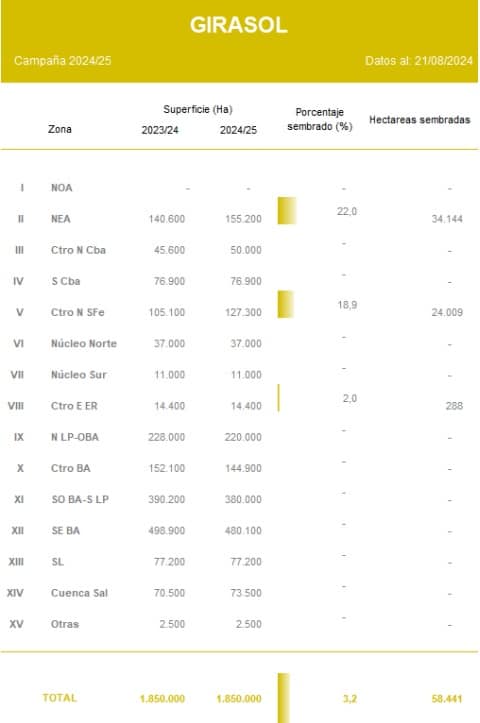Select the Cuenca Sal row label
The width and height of the screenshot is (480, 723).
click(79, 593)
